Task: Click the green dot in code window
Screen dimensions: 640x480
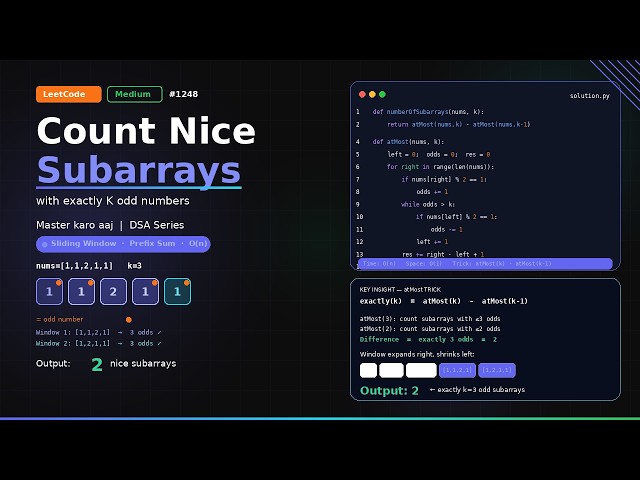Action: [x=382, y=94]
